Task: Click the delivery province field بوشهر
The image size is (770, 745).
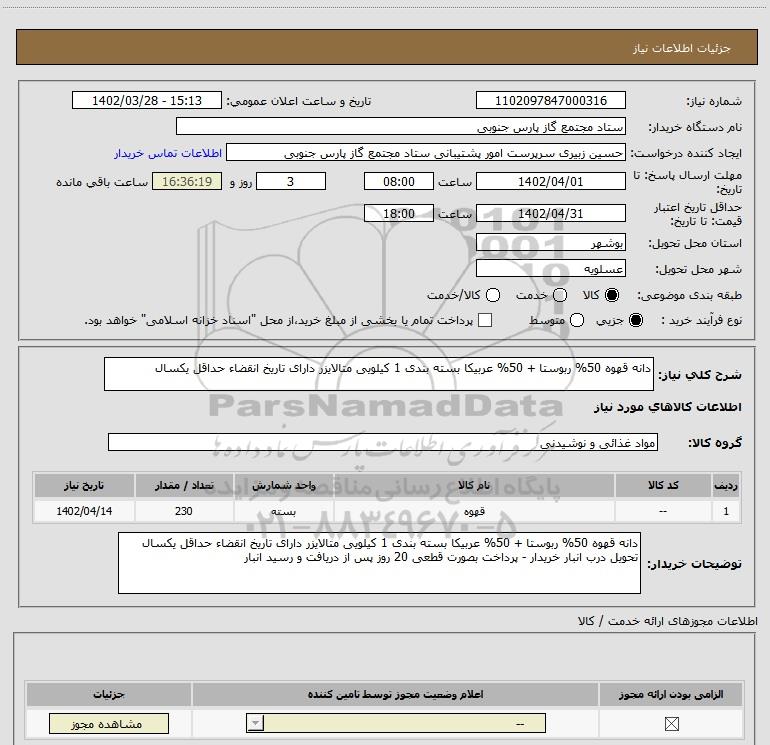Action: [x=550, y=243]
